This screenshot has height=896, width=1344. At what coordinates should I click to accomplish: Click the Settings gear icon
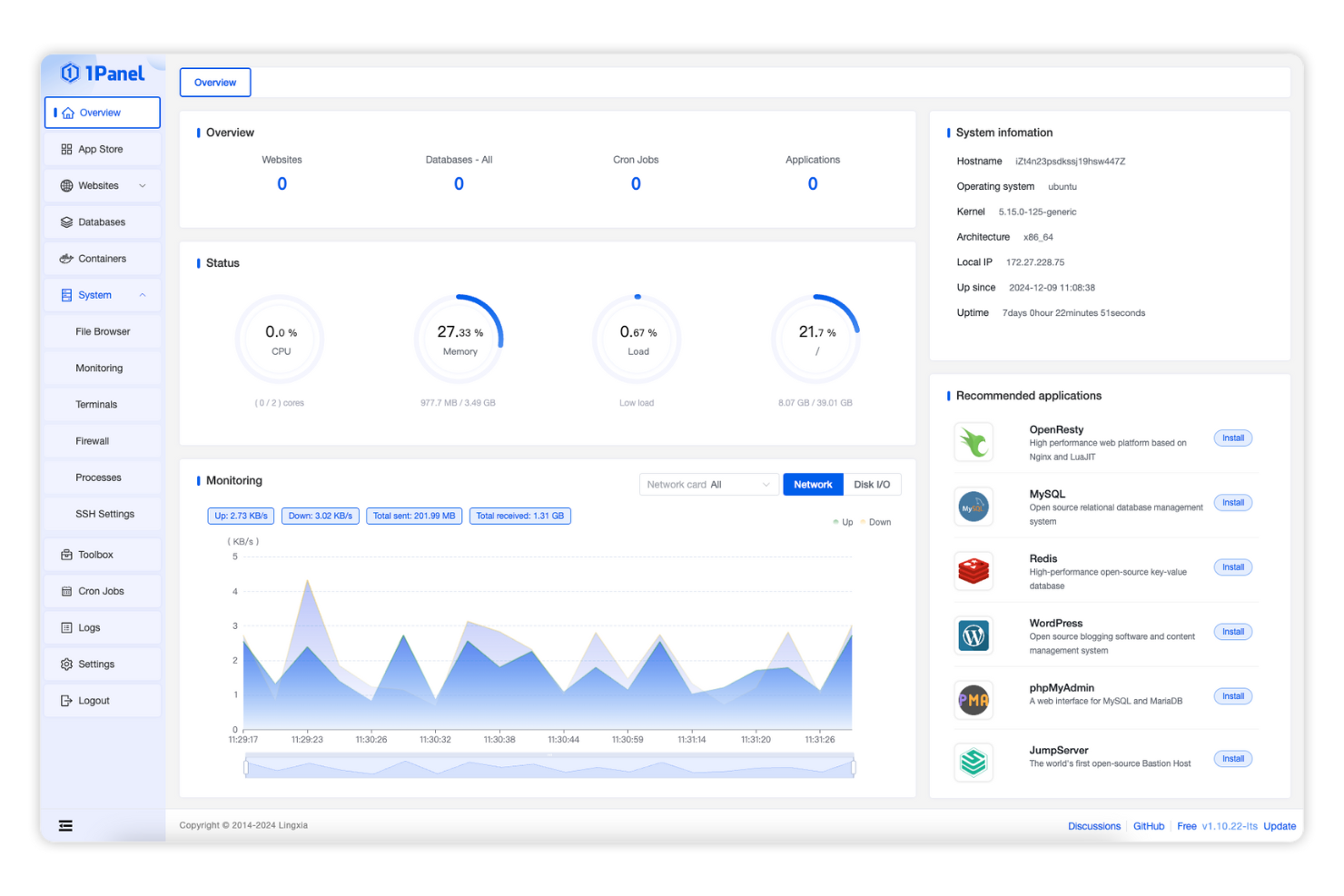[66, 665]
